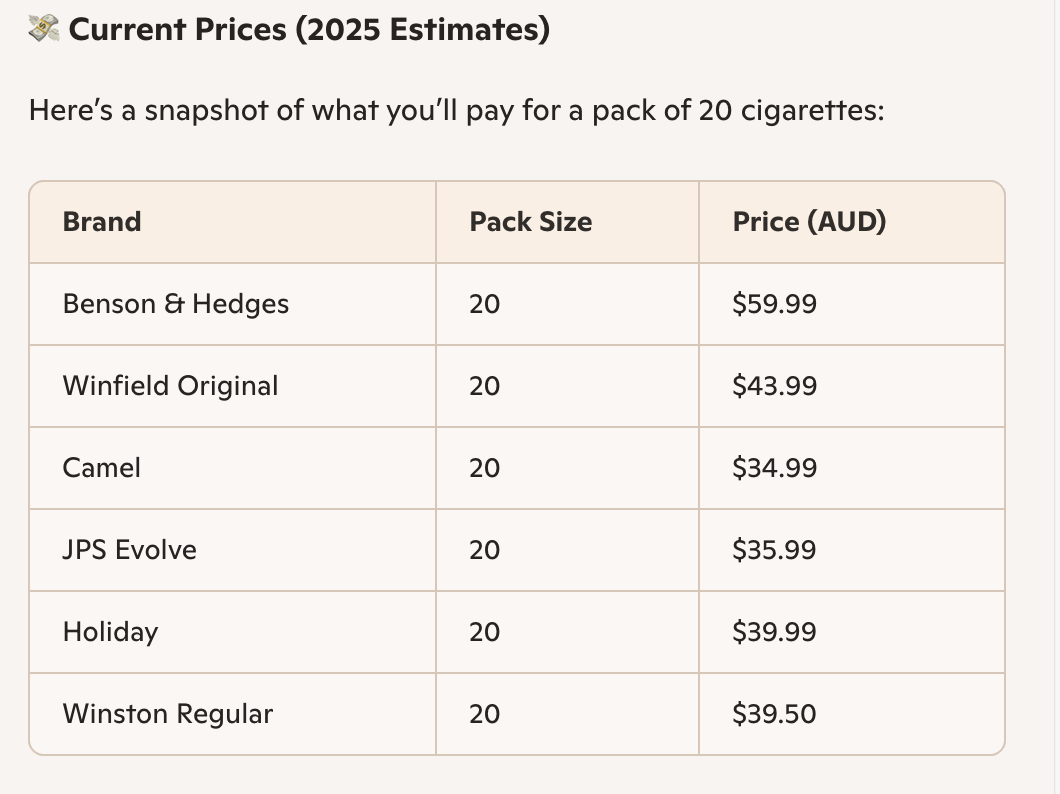
Task: Click the Benson & Hedges brand cell
Action: pos(176,303)
